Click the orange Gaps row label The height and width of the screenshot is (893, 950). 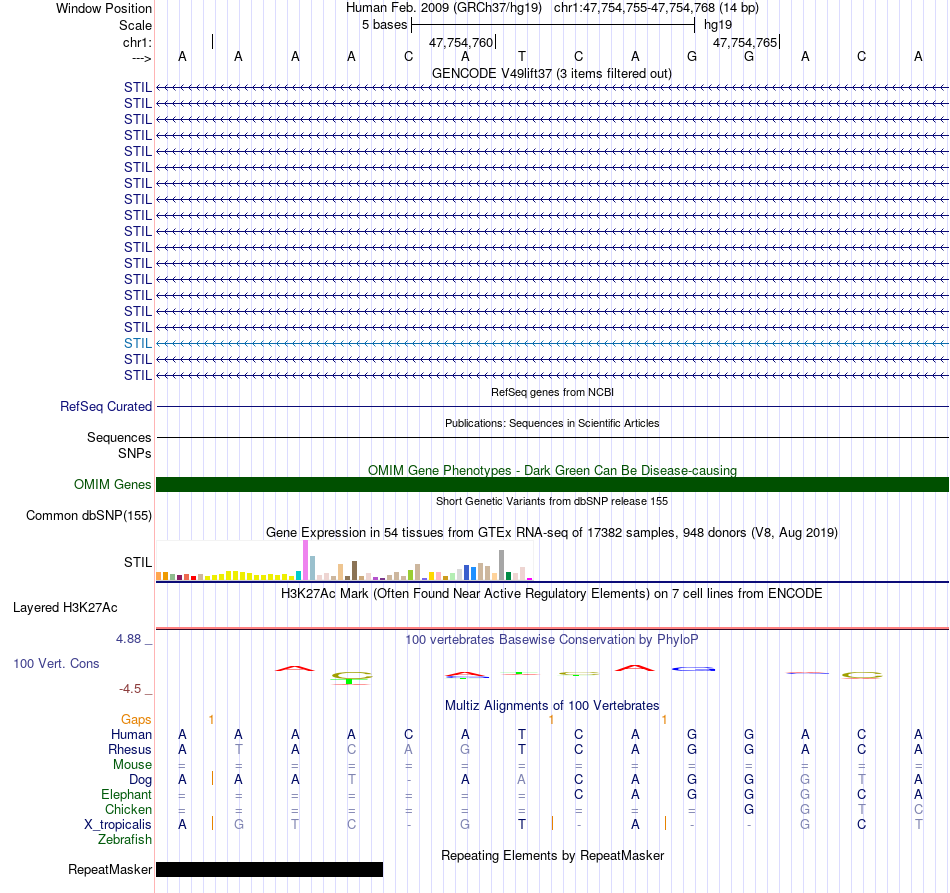pyautogui.click(x=136, y=719)
